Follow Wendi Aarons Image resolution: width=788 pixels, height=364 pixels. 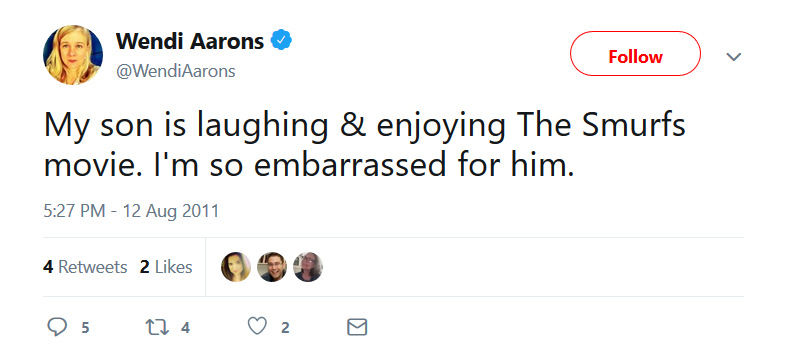[x=635, y=54]
